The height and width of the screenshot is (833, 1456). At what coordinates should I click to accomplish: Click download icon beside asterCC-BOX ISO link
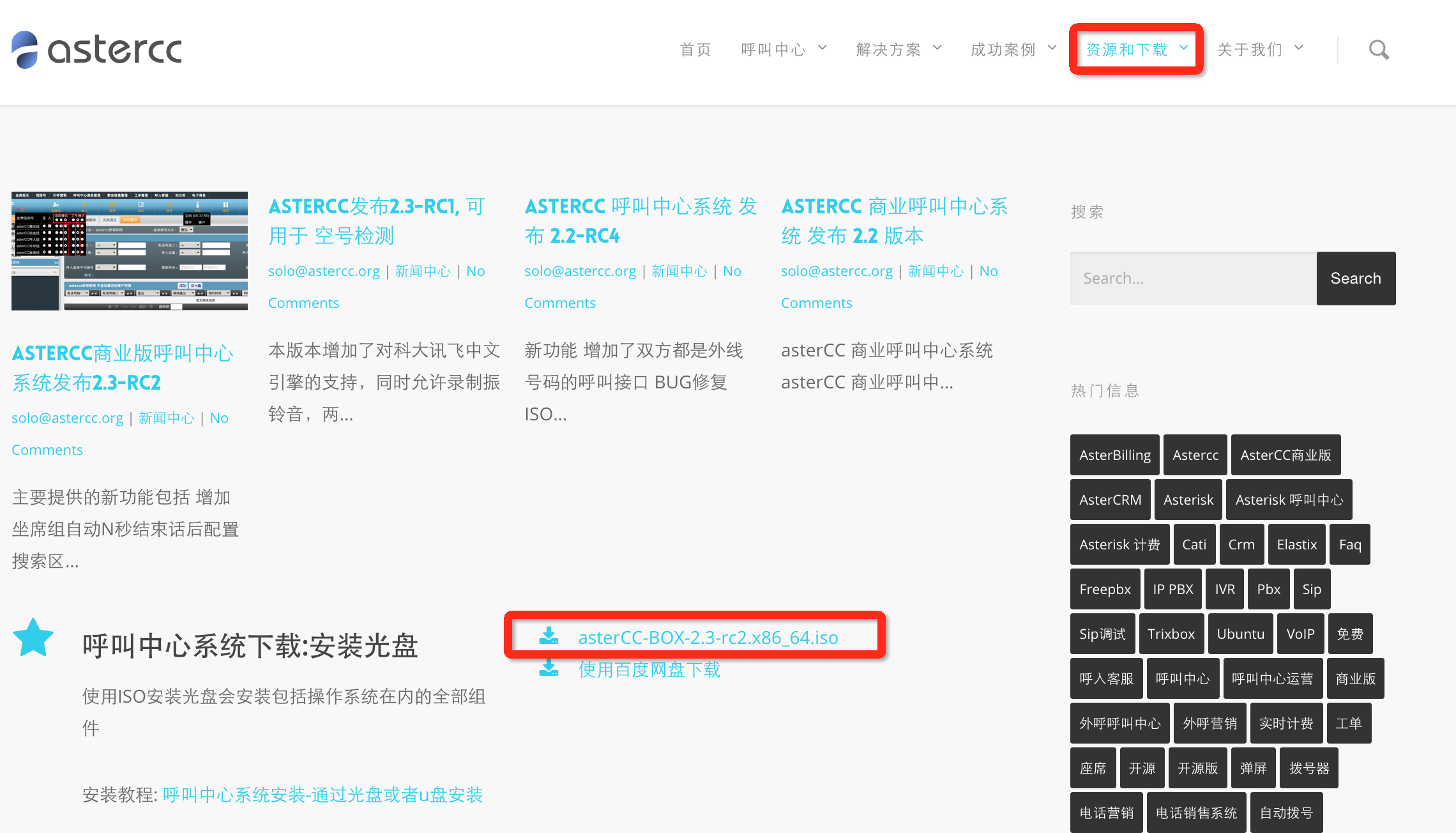coord(549,636)
